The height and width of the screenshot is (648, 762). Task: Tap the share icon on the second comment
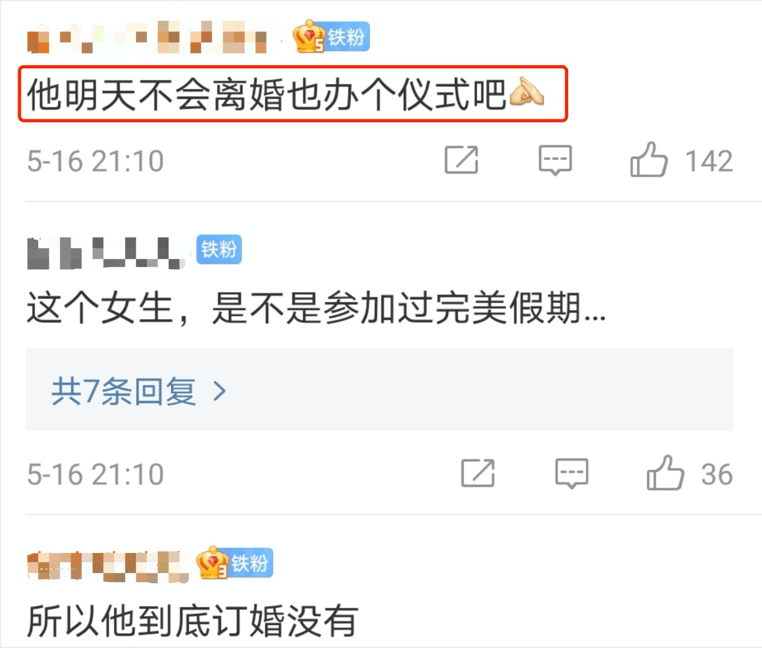tap(478, 473)
